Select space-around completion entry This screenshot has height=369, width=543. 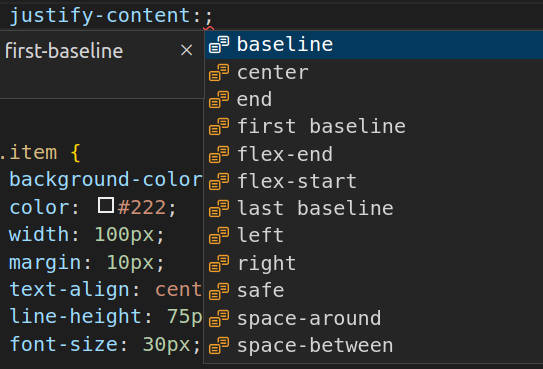(x=374, y=318)
